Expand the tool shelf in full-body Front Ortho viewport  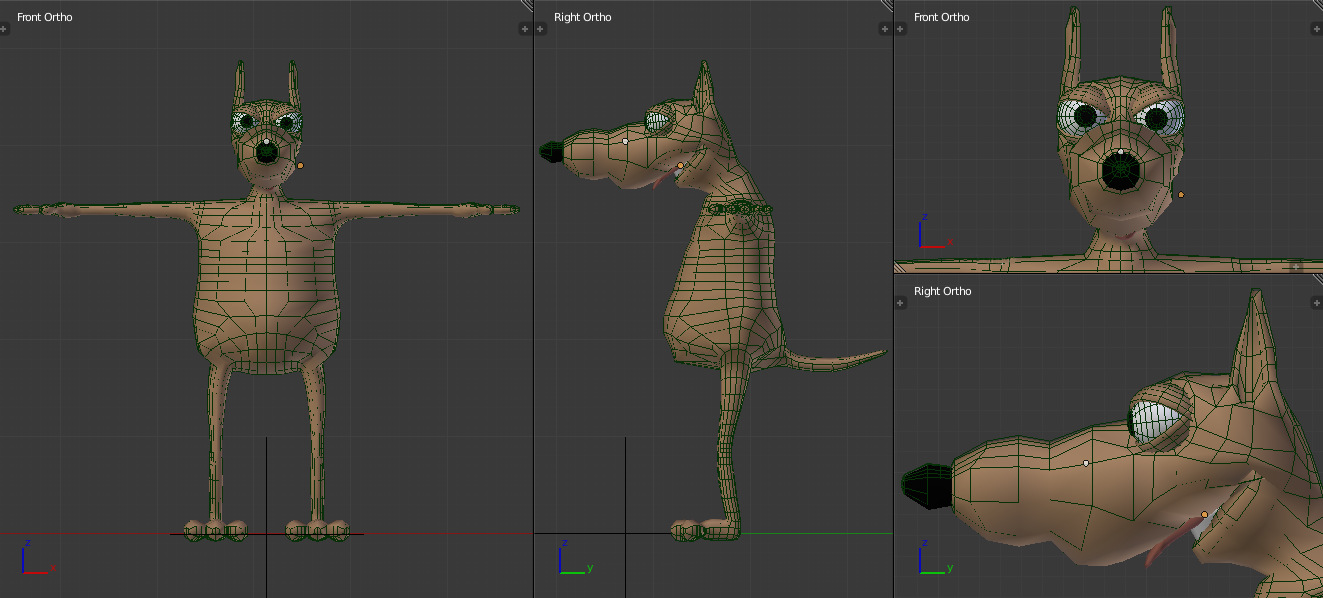coord(4,29)
